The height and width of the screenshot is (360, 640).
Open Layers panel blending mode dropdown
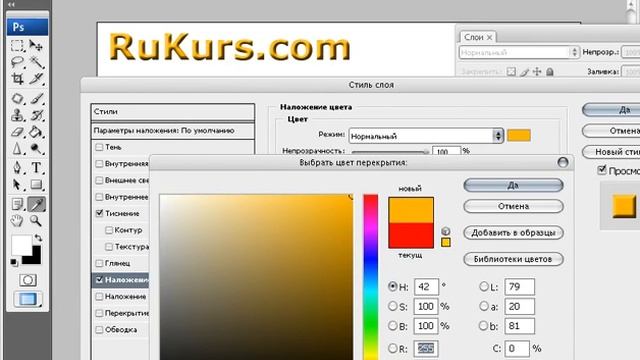tap(519, 52)
